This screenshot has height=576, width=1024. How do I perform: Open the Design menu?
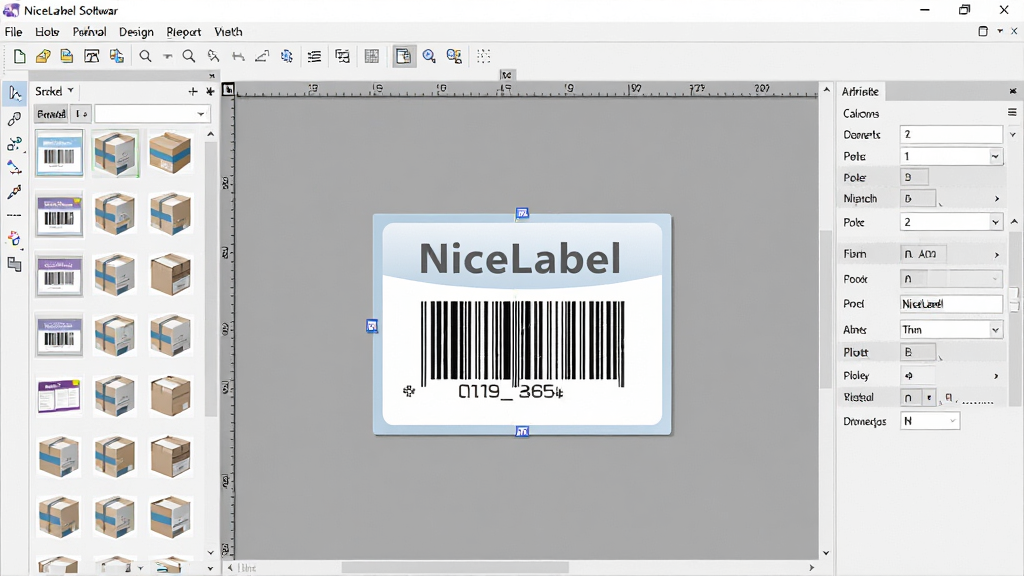[x=136, y=31]
